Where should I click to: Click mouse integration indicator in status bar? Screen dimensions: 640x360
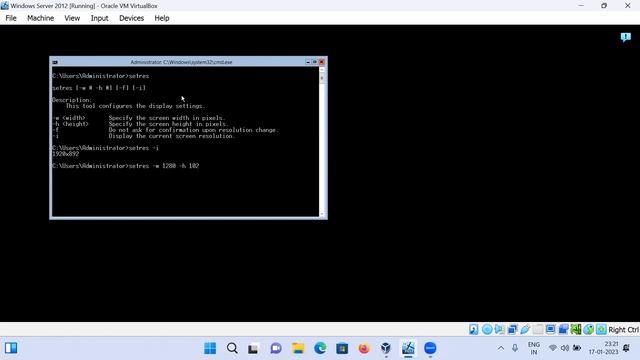[588, 329]
